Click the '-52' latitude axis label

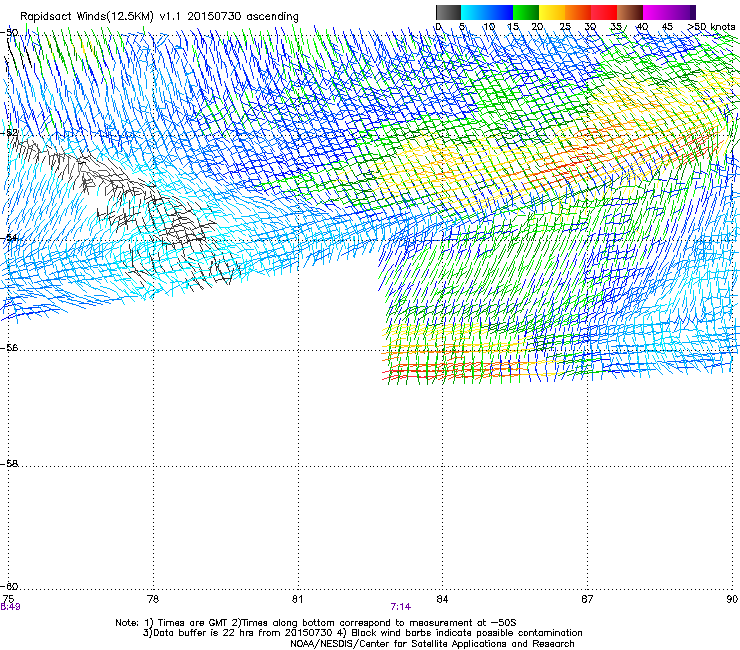point(9,133)
